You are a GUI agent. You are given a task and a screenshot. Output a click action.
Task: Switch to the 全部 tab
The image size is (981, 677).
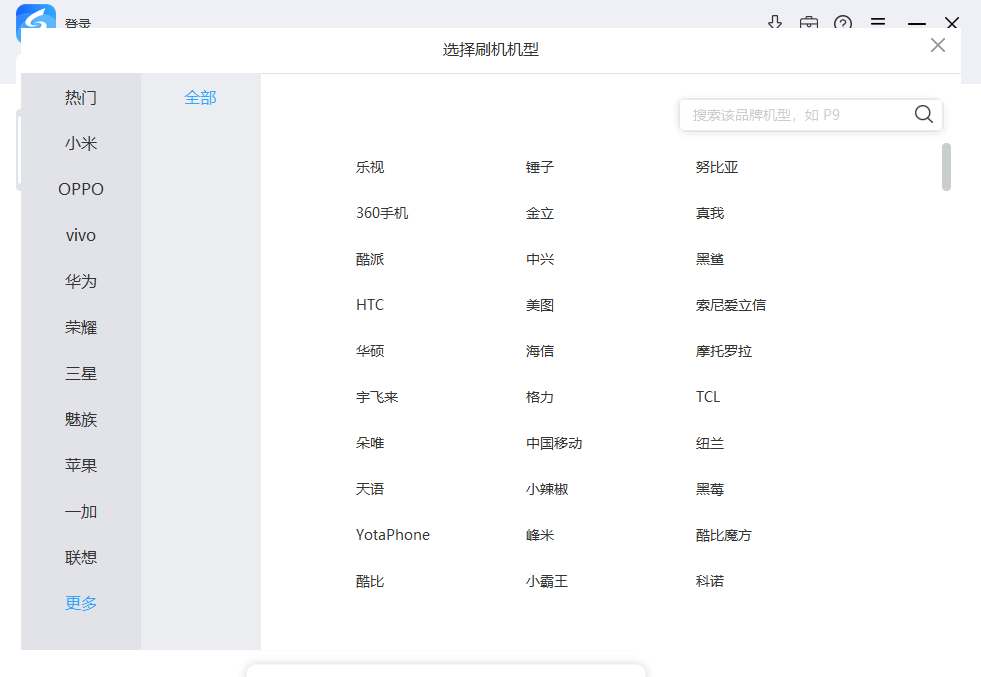200,97
